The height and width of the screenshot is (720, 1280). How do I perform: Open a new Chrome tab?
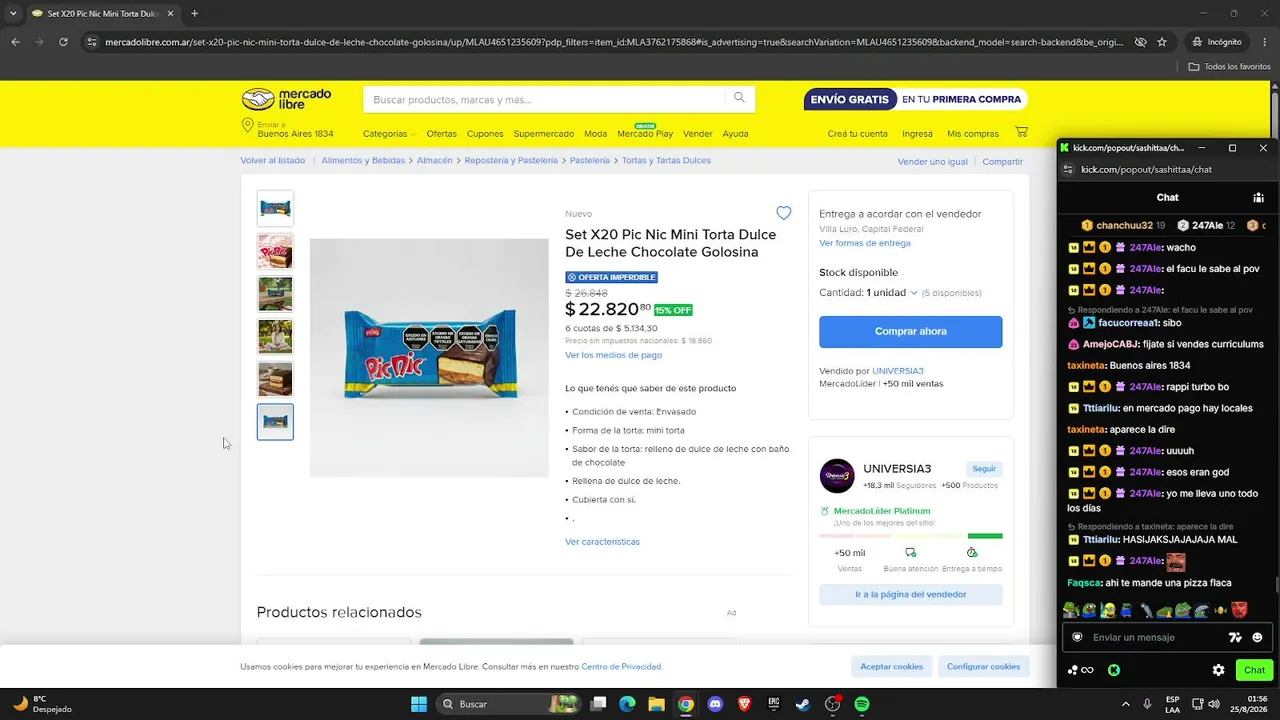point(194,13)
